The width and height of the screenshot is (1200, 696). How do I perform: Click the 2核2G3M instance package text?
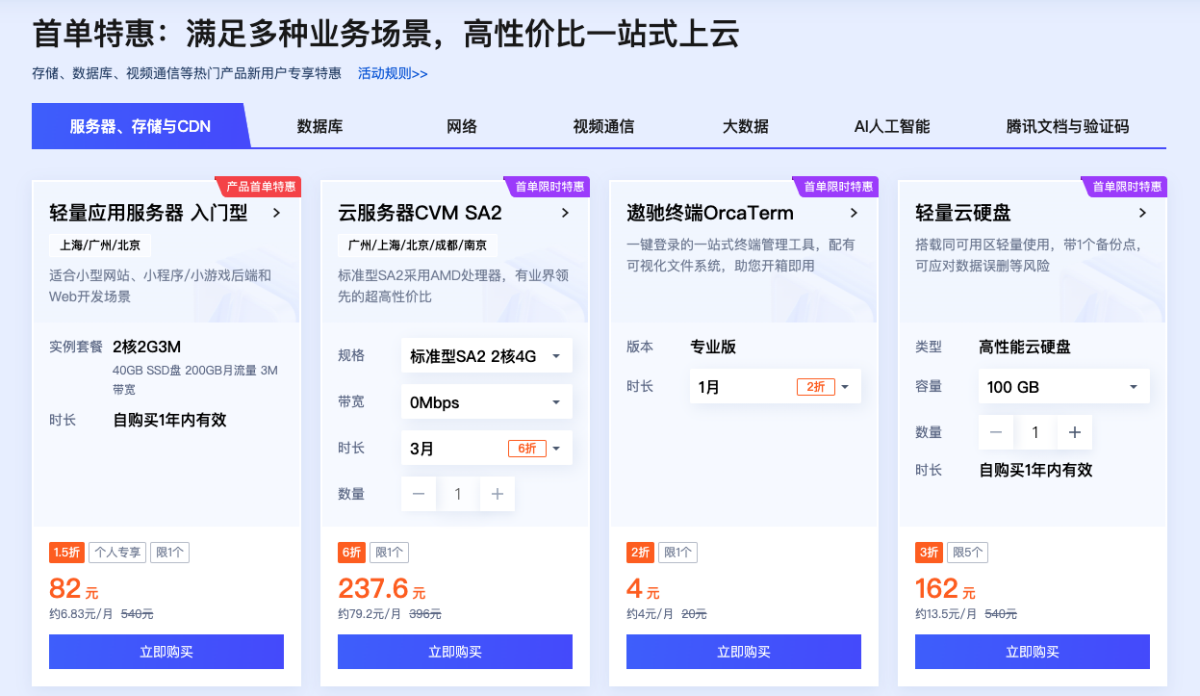point(146,347)
